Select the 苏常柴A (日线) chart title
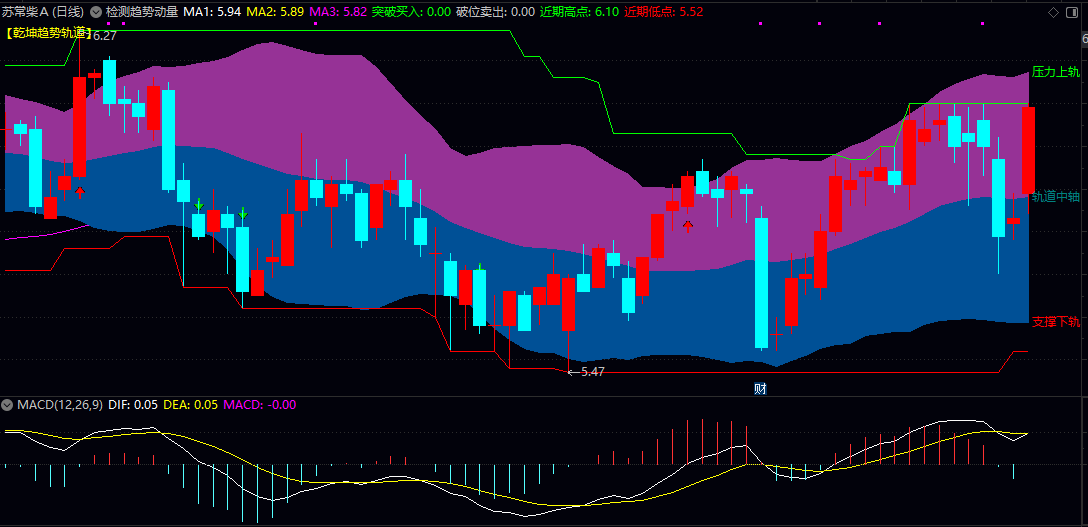 pyautogui.click(x=44, y=12)
